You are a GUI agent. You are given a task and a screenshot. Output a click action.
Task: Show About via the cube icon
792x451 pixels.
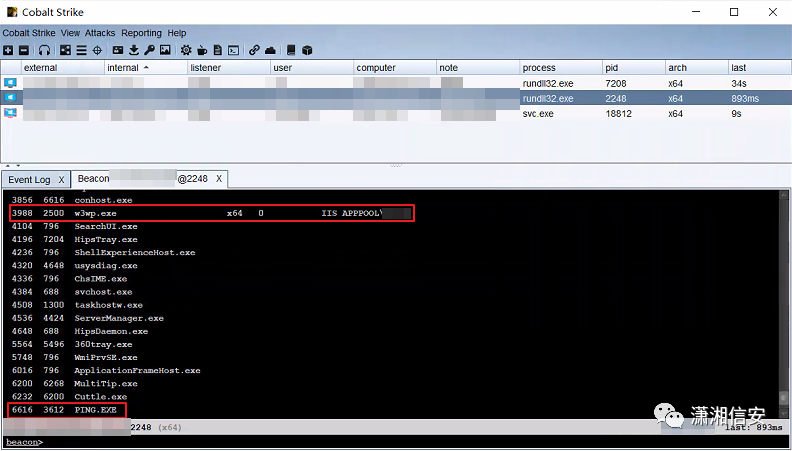coord(307,50)
